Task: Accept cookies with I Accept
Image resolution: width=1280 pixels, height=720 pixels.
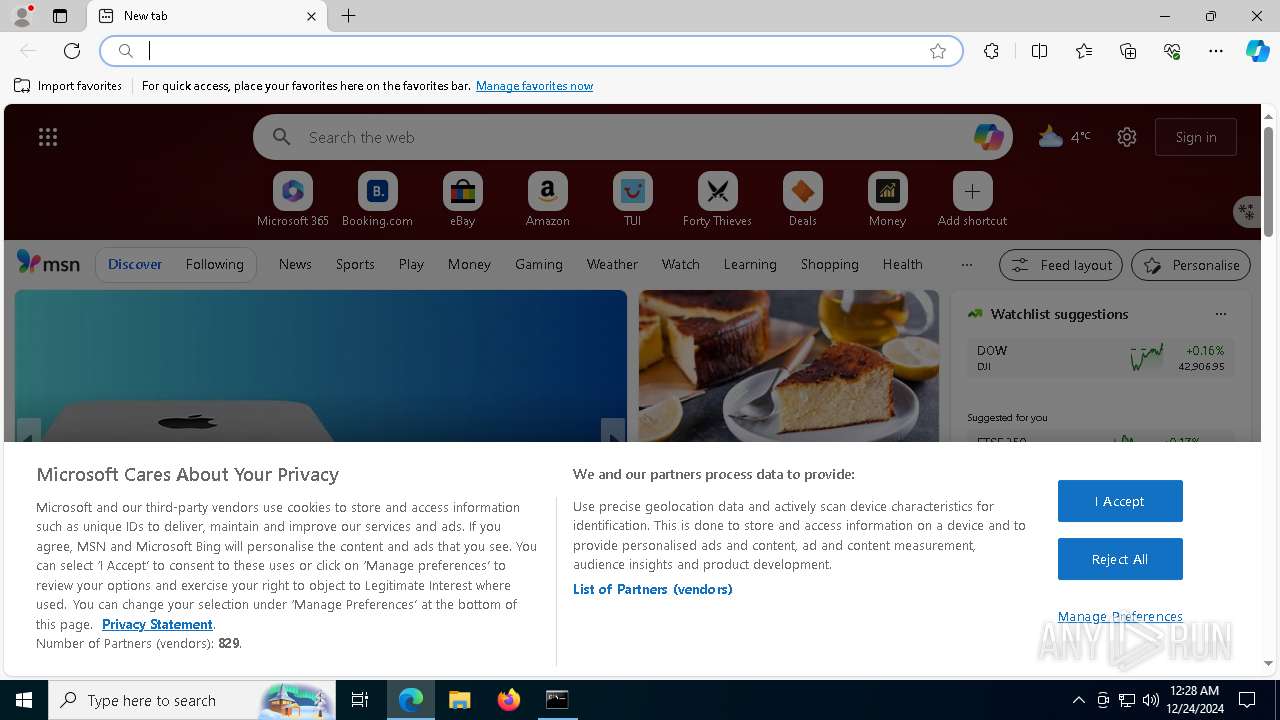Action: (1120, 501)
